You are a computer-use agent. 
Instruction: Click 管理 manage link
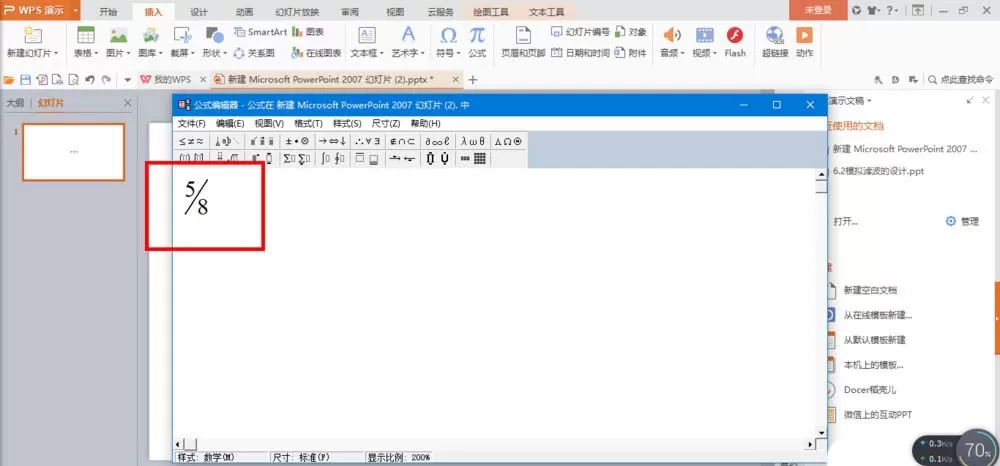tap(962, 221)
